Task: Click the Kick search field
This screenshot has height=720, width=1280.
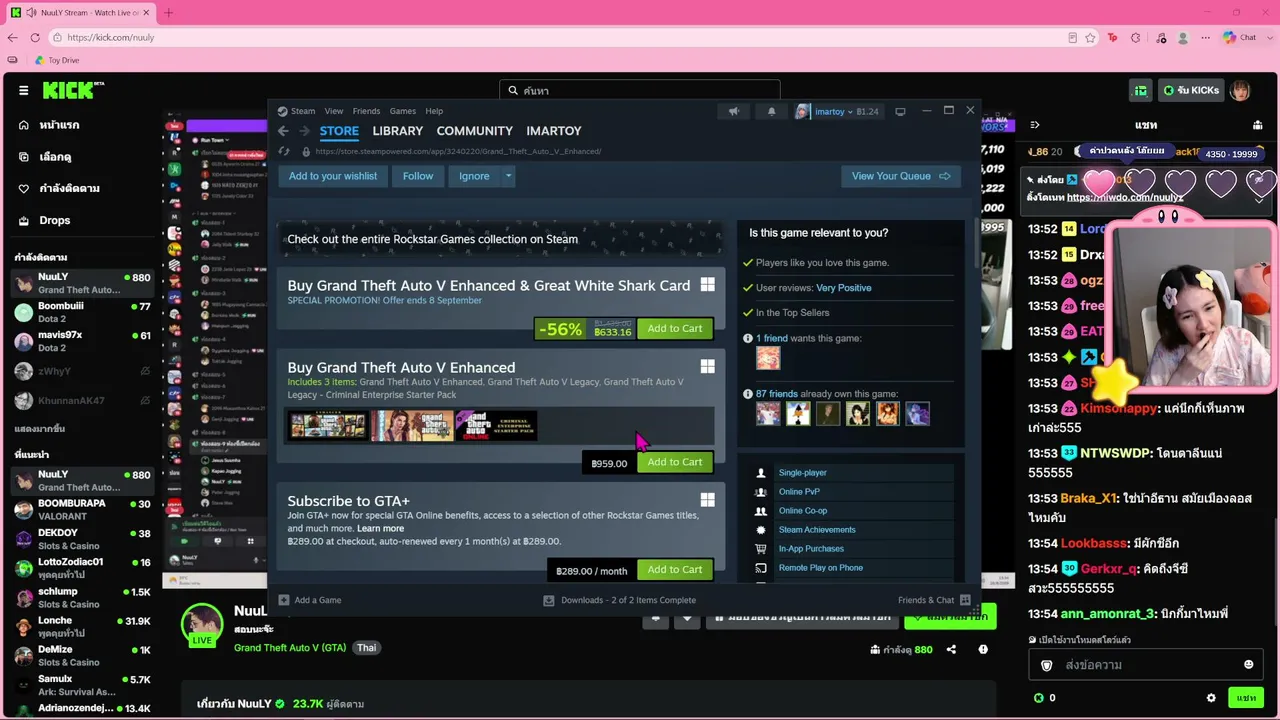Action: pyautogui.click(x=640, y=90)
